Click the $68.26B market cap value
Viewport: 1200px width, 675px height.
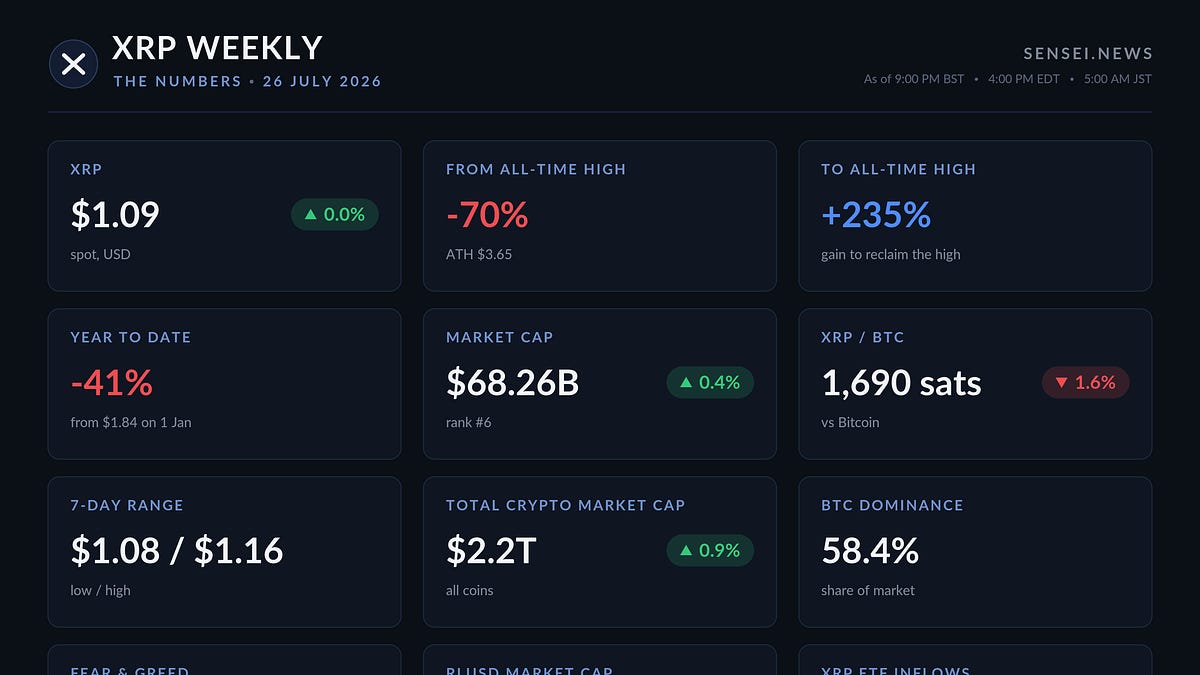512,382
